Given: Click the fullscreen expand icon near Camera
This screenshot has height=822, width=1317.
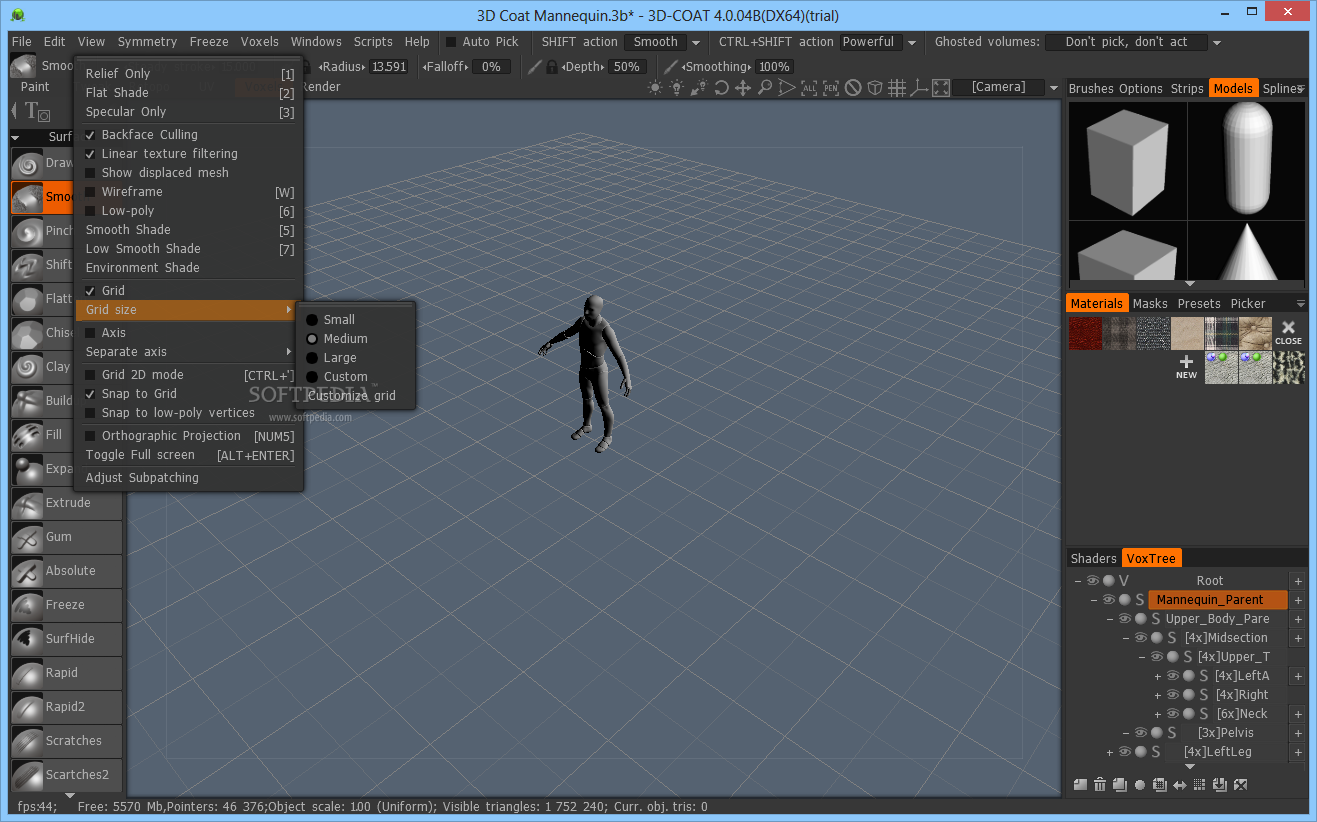Looking at the screenshot, I should tap(941, 88).
